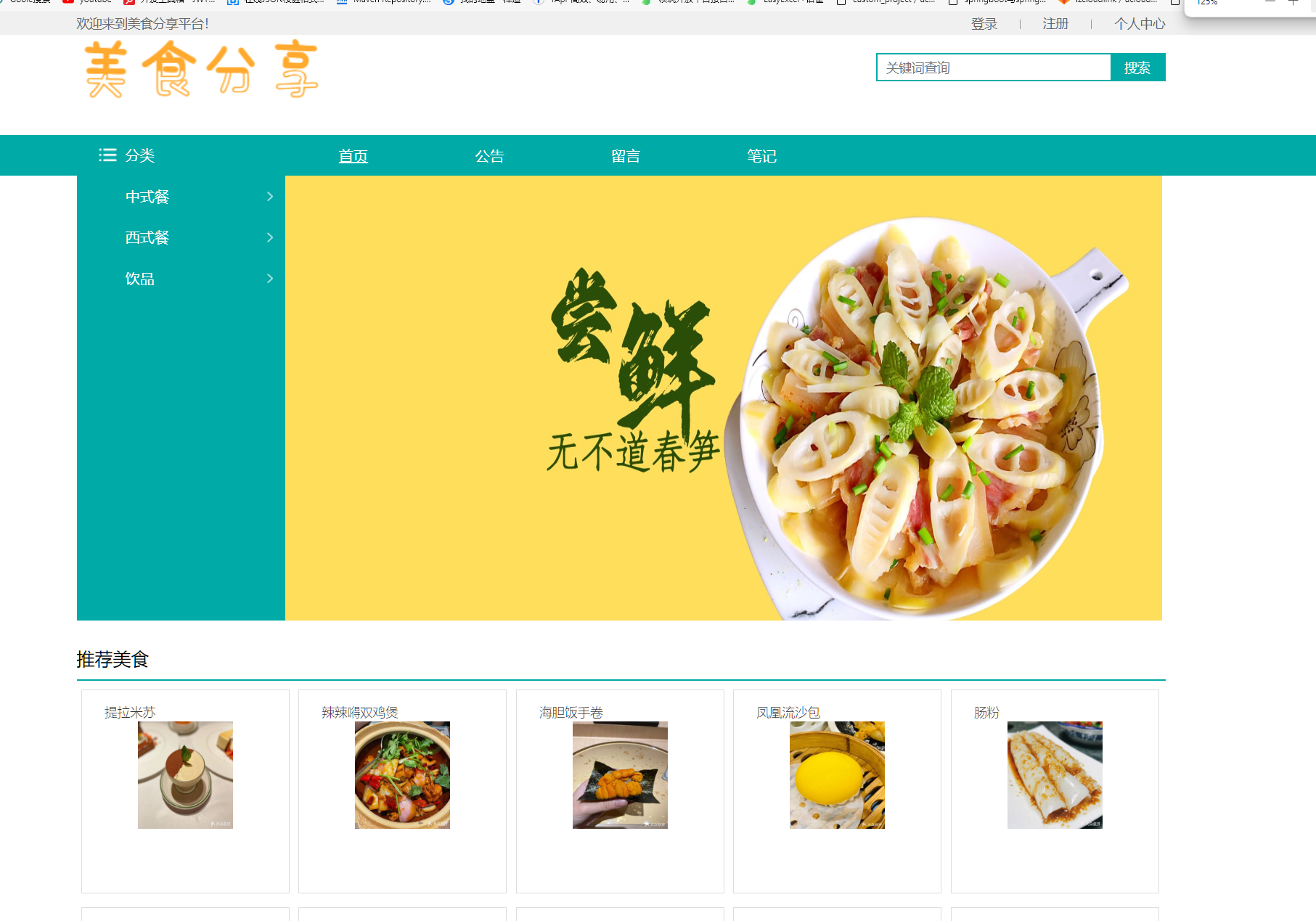Click the 分类 list icon
This screenshot has height=921, width=1316.
[x=107, y=155]
